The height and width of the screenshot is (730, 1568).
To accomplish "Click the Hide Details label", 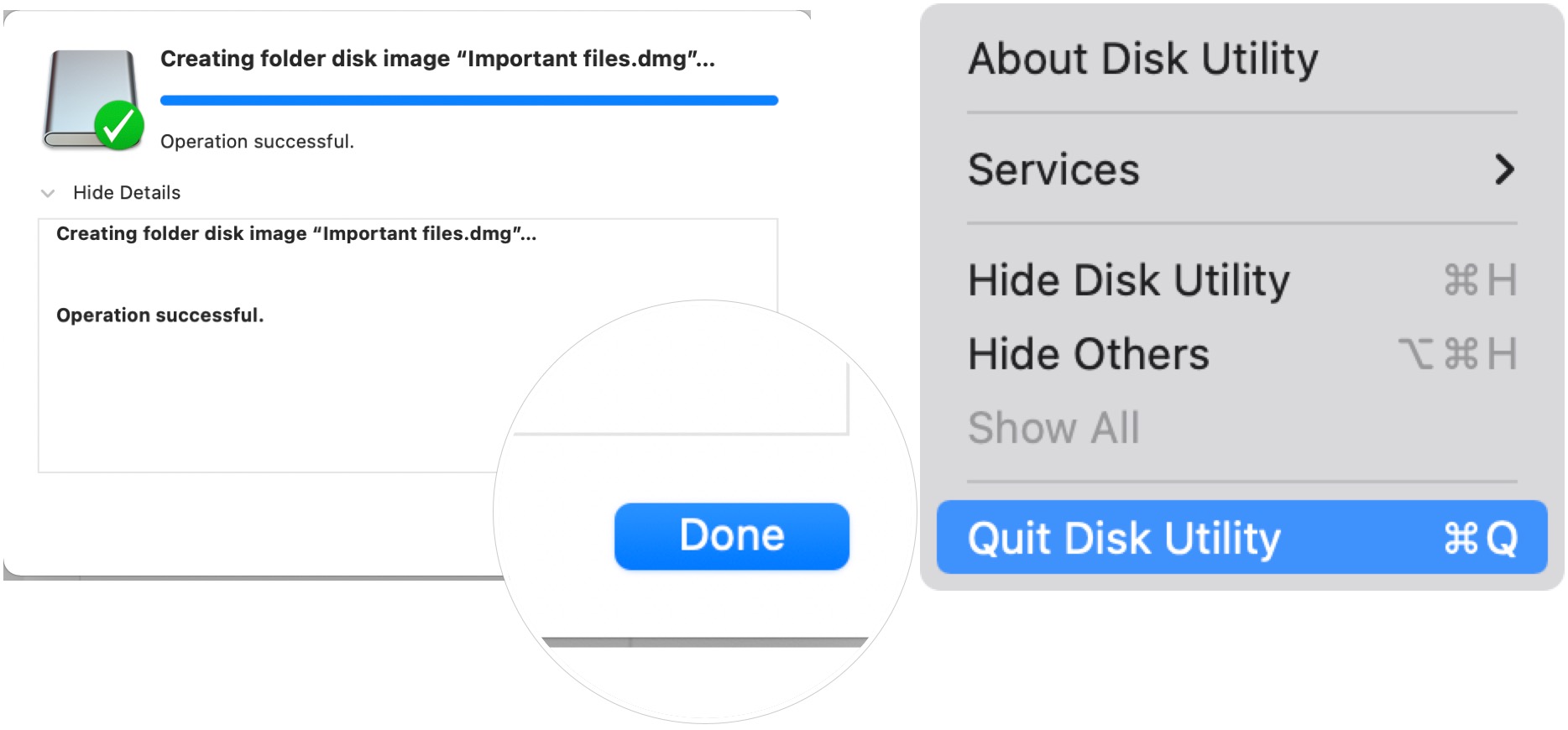I will [x=127, y=193].
